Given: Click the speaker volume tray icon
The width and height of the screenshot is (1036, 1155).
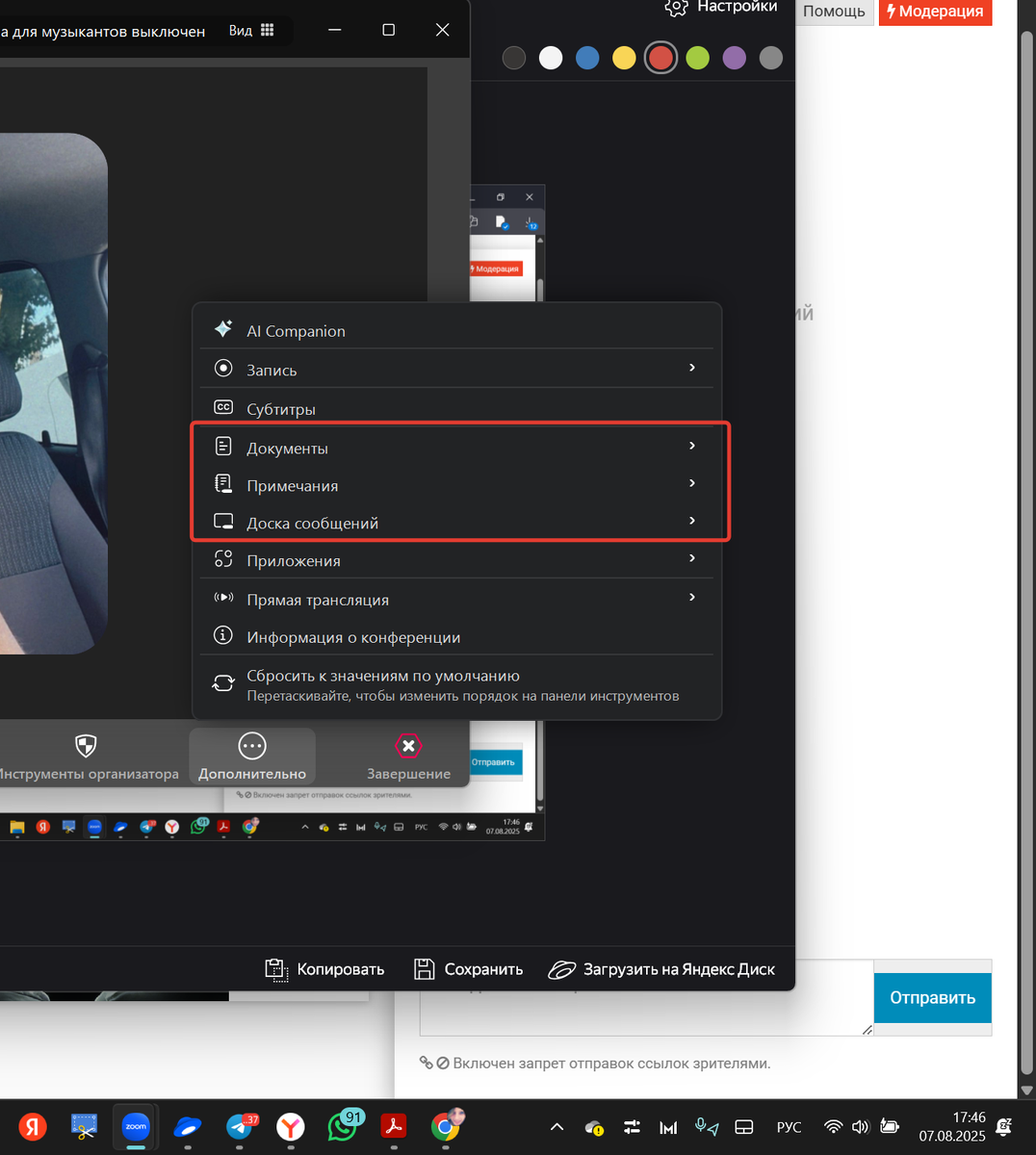Looking at the screenshot, I should tap(860, 1127).
